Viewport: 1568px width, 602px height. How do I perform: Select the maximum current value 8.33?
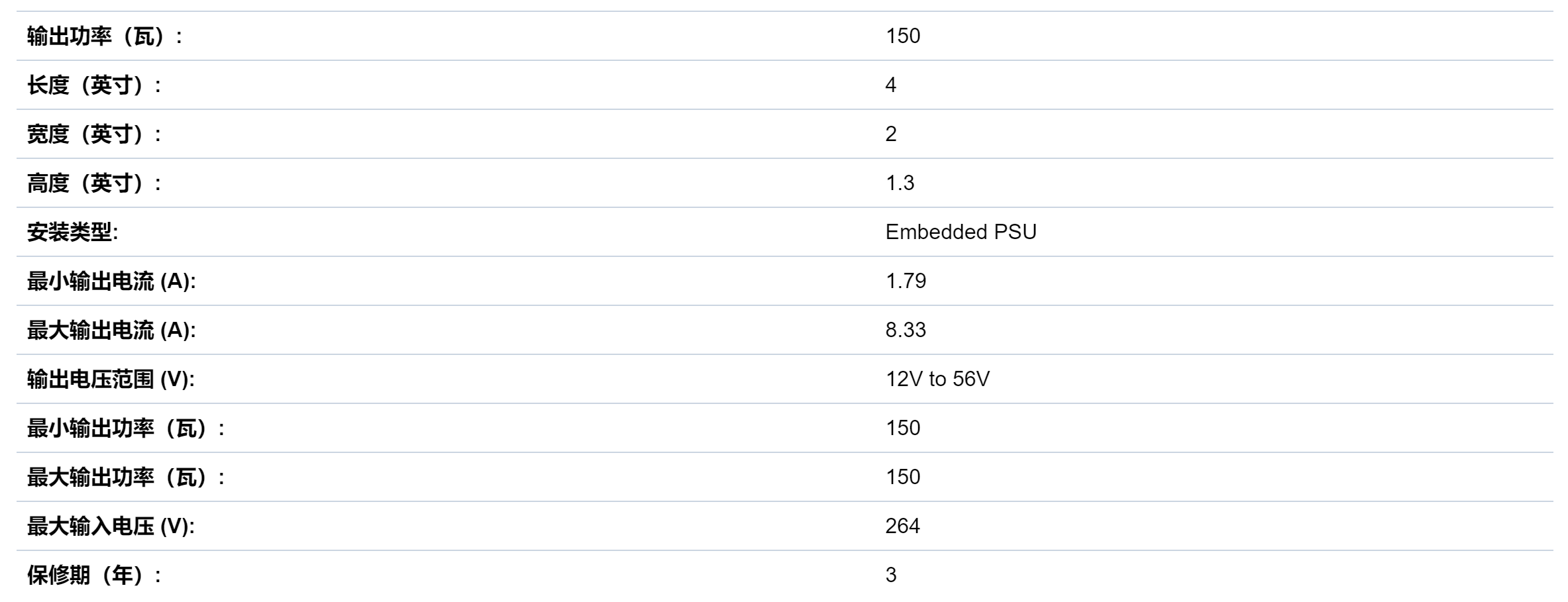[x=906, y=330]
